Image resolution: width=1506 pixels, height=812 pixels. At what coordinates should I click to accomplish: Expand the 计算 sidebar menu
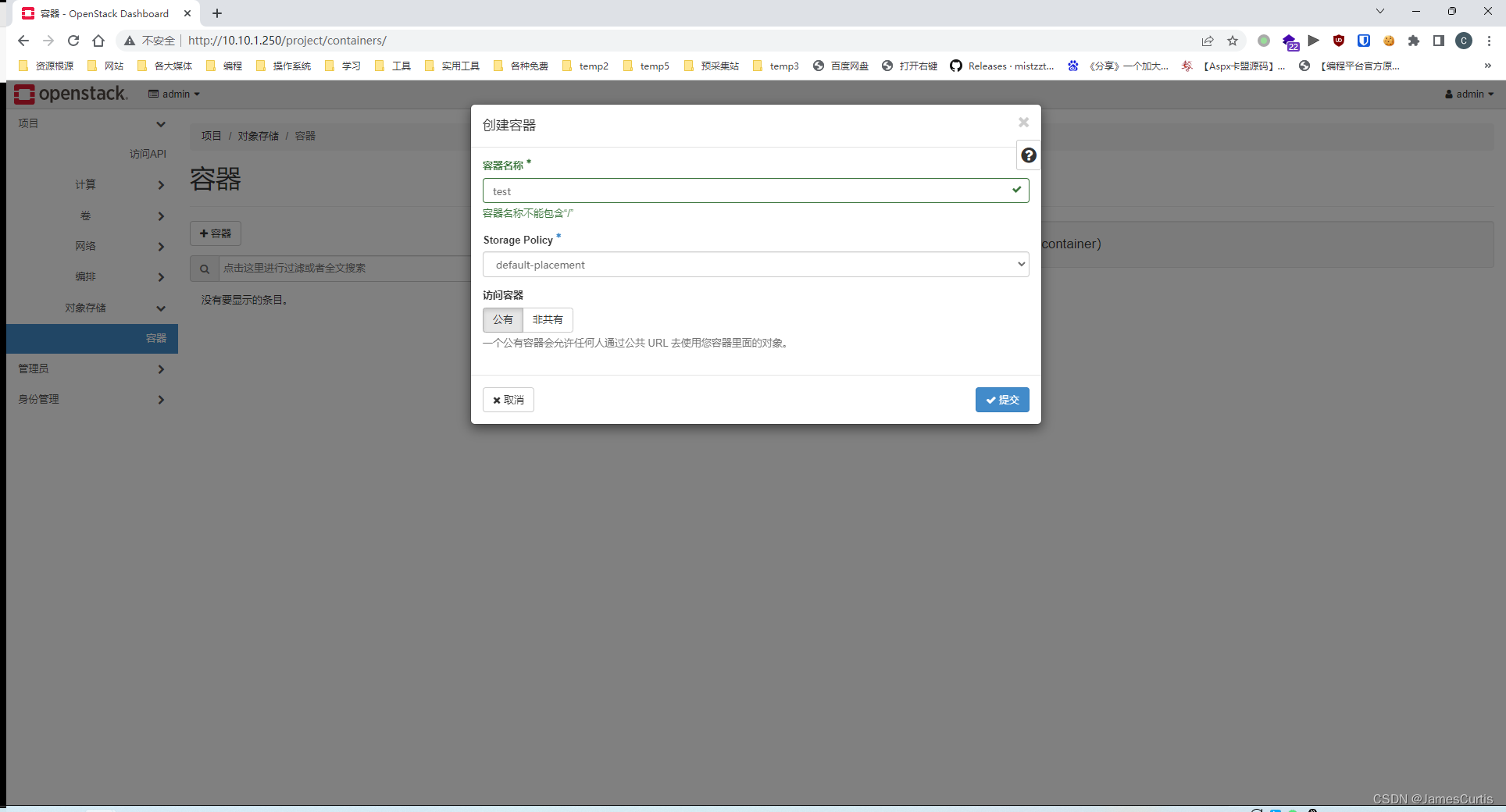pyautogui.click(x=86, y=184)
